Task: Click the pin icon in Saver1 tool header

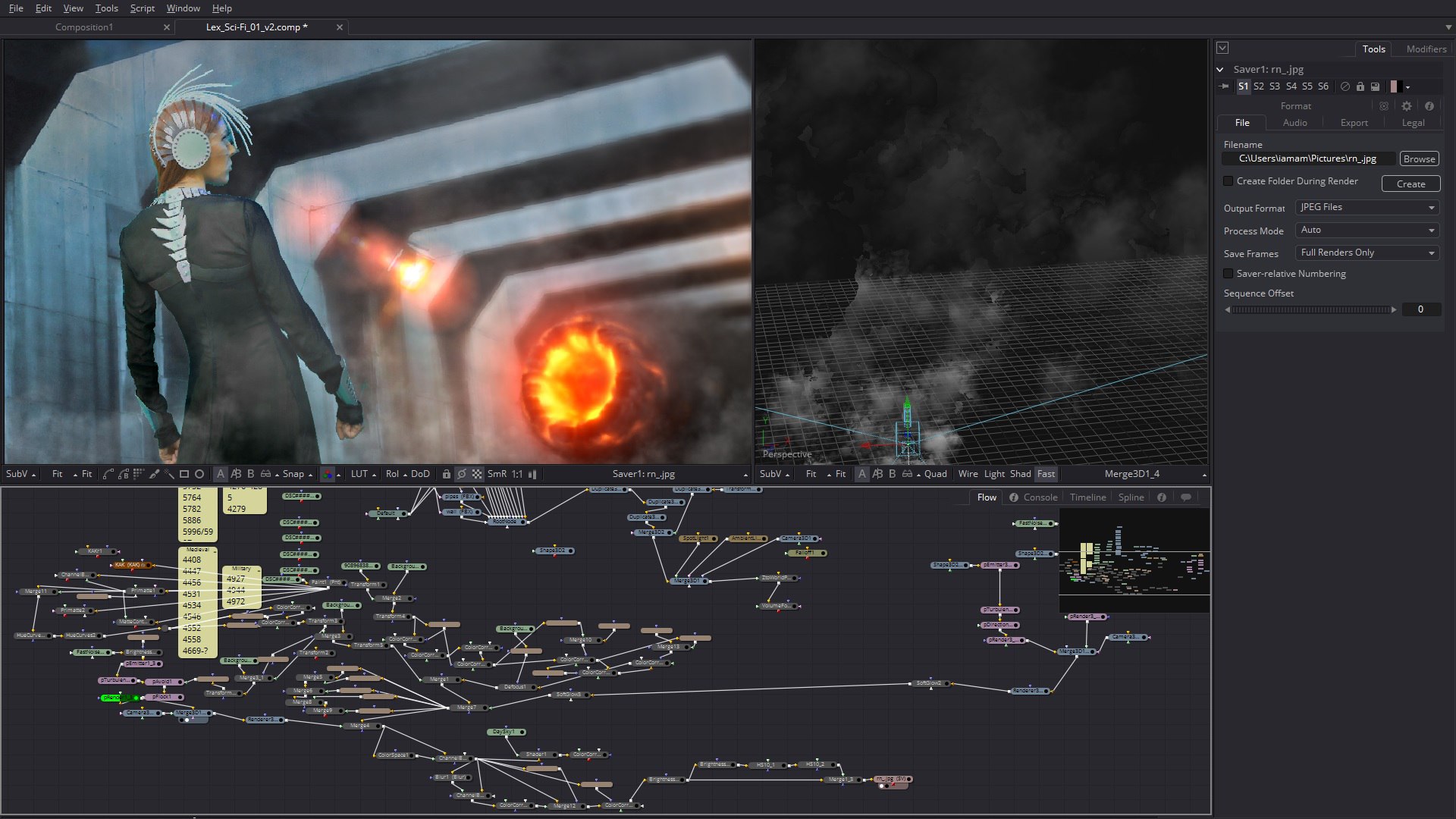Action: coord(1224,86)
